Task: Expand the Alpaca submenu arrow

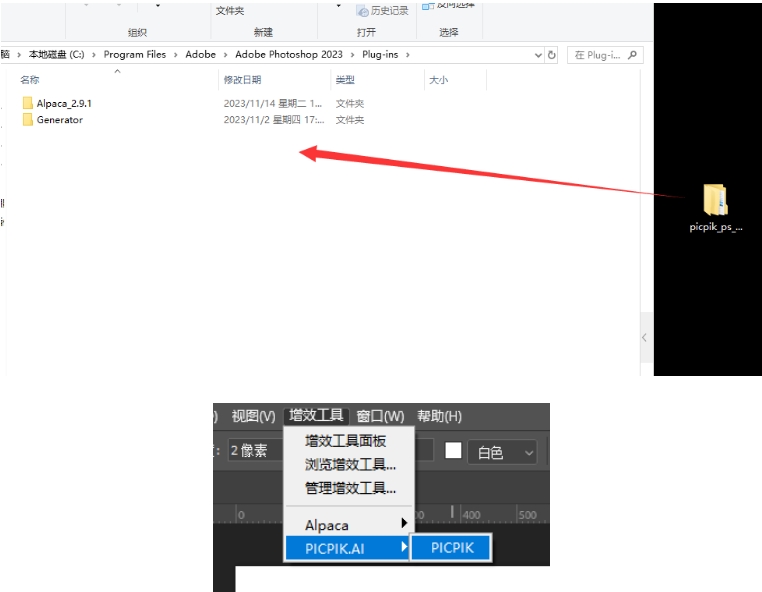Action: tap(404, 523)
